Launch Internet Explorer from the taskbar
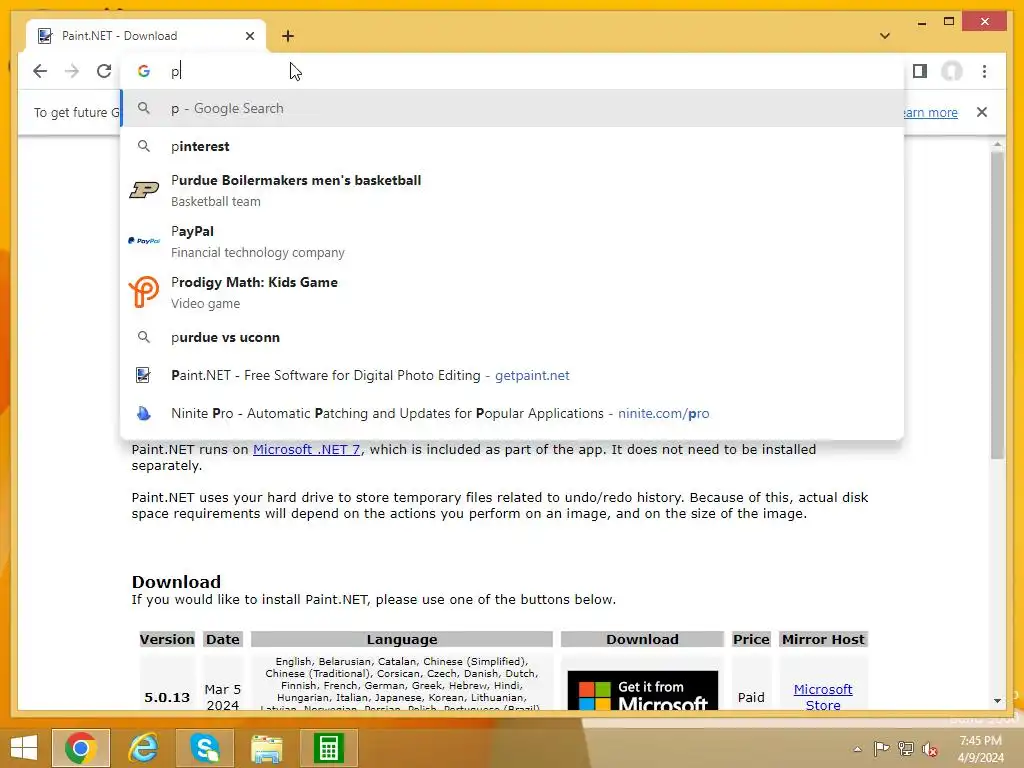The width and height of the screenshot is (1024, 768). pos(144,748)
